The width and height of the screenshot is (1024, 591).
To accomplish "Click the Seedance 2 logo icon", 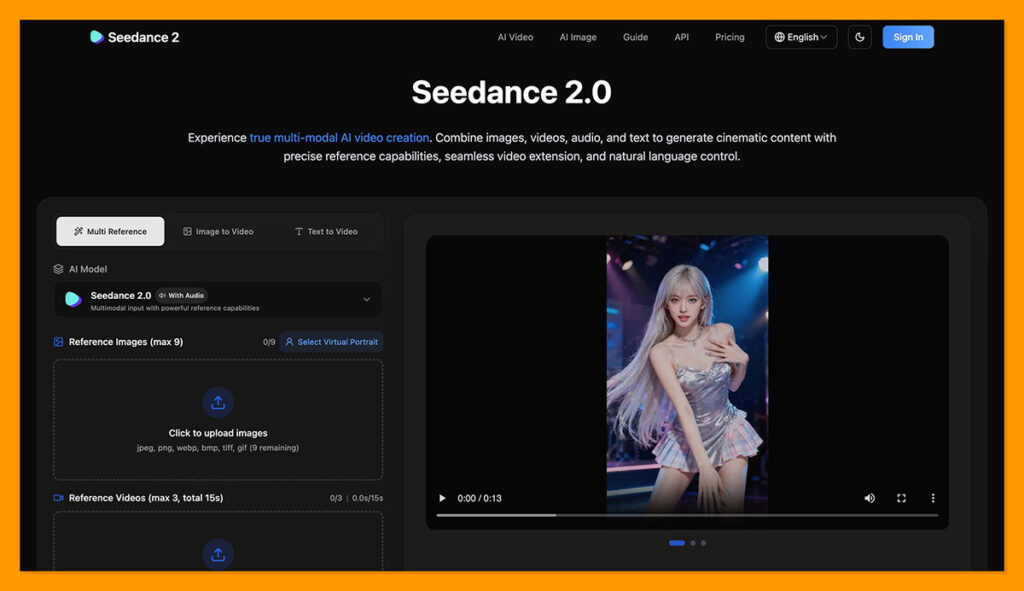I will pos(97,37).
